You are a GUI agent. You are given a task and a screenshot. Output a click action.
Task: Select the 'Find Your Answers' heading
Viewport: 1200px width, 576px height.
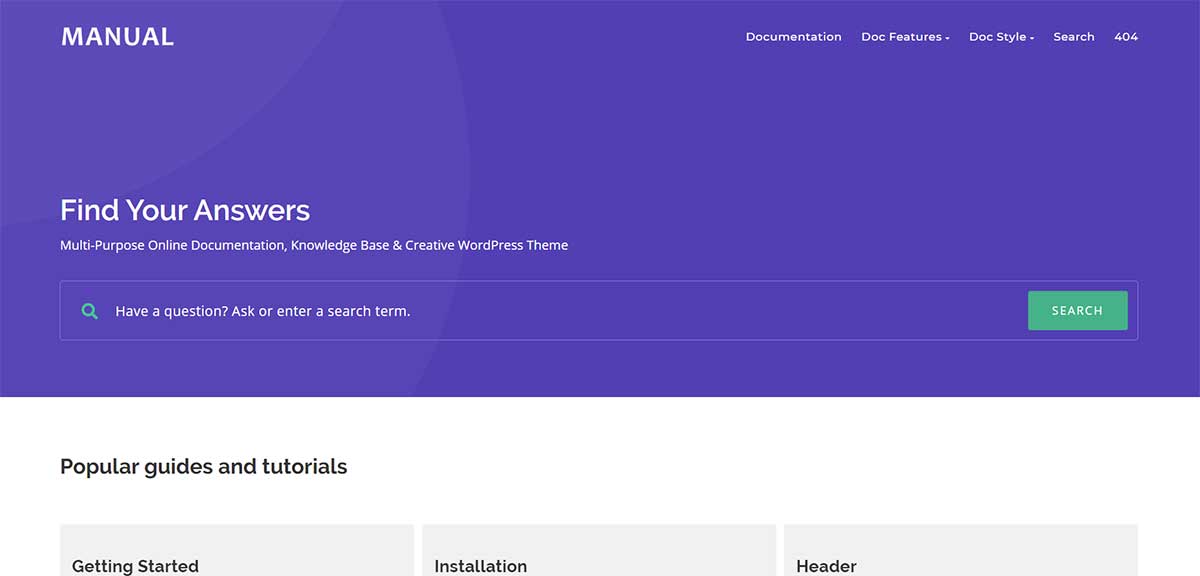185,210
